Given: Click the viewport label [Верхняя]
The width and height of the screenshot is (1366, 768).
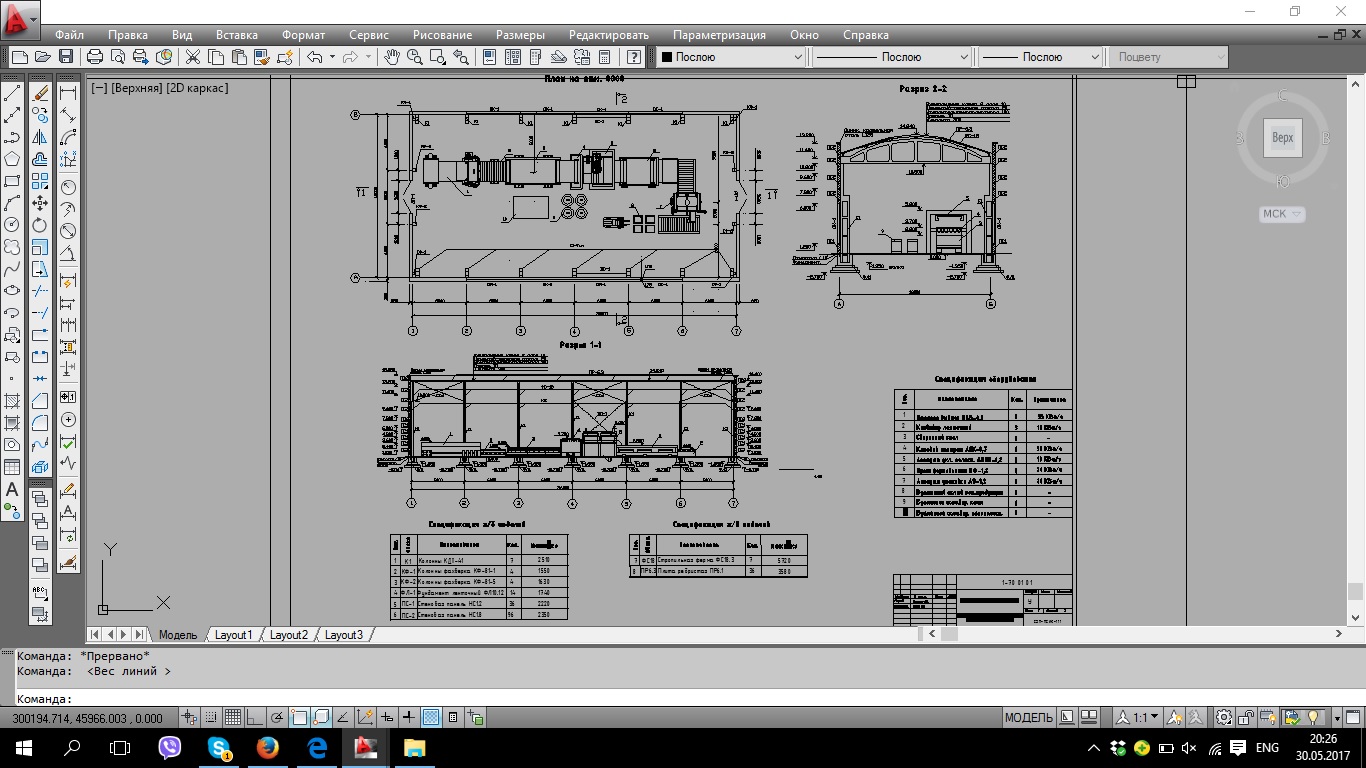Looking at the screenshot, I should click(136, 88).
